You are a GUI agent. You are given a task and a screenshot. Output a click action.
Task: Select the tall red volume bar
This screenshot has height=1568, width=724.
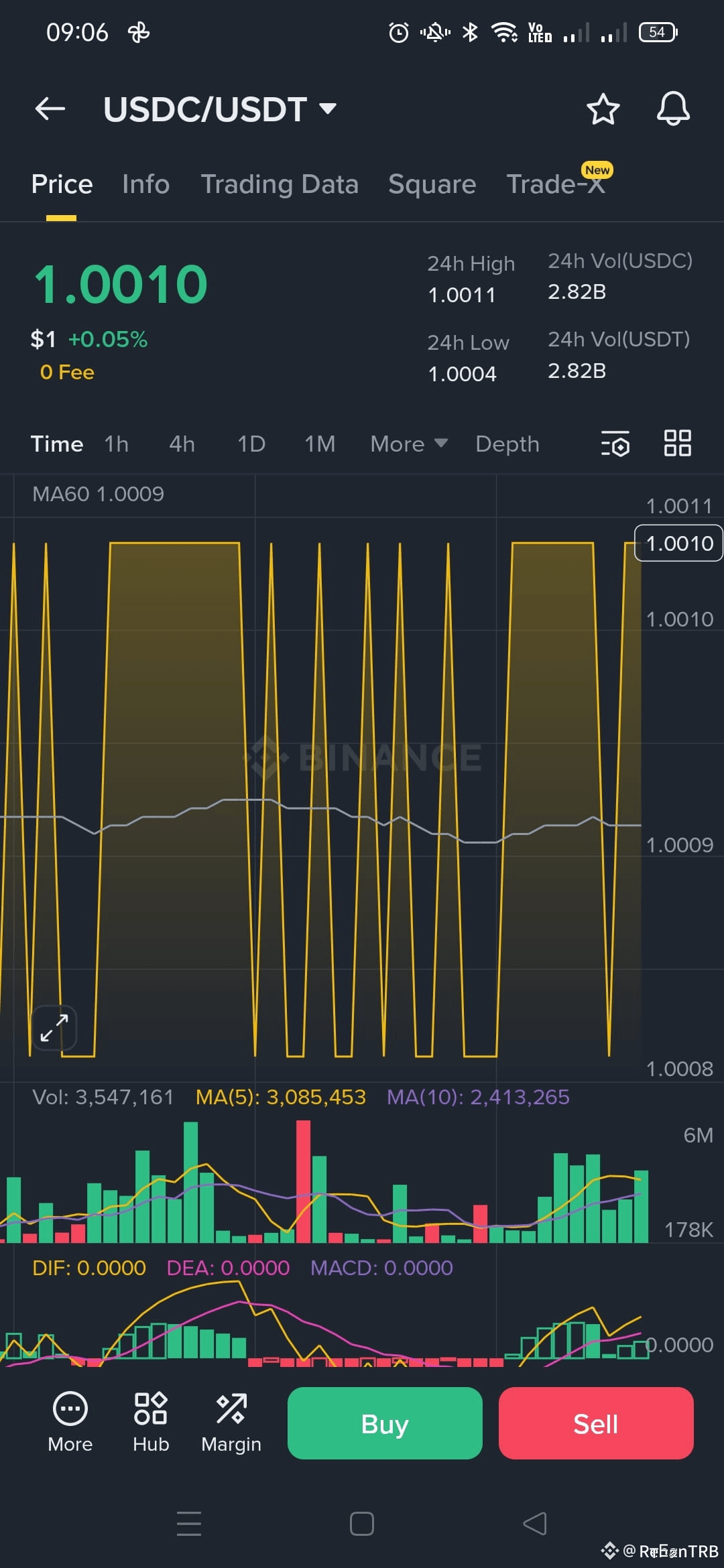[x=303, y=1181]
